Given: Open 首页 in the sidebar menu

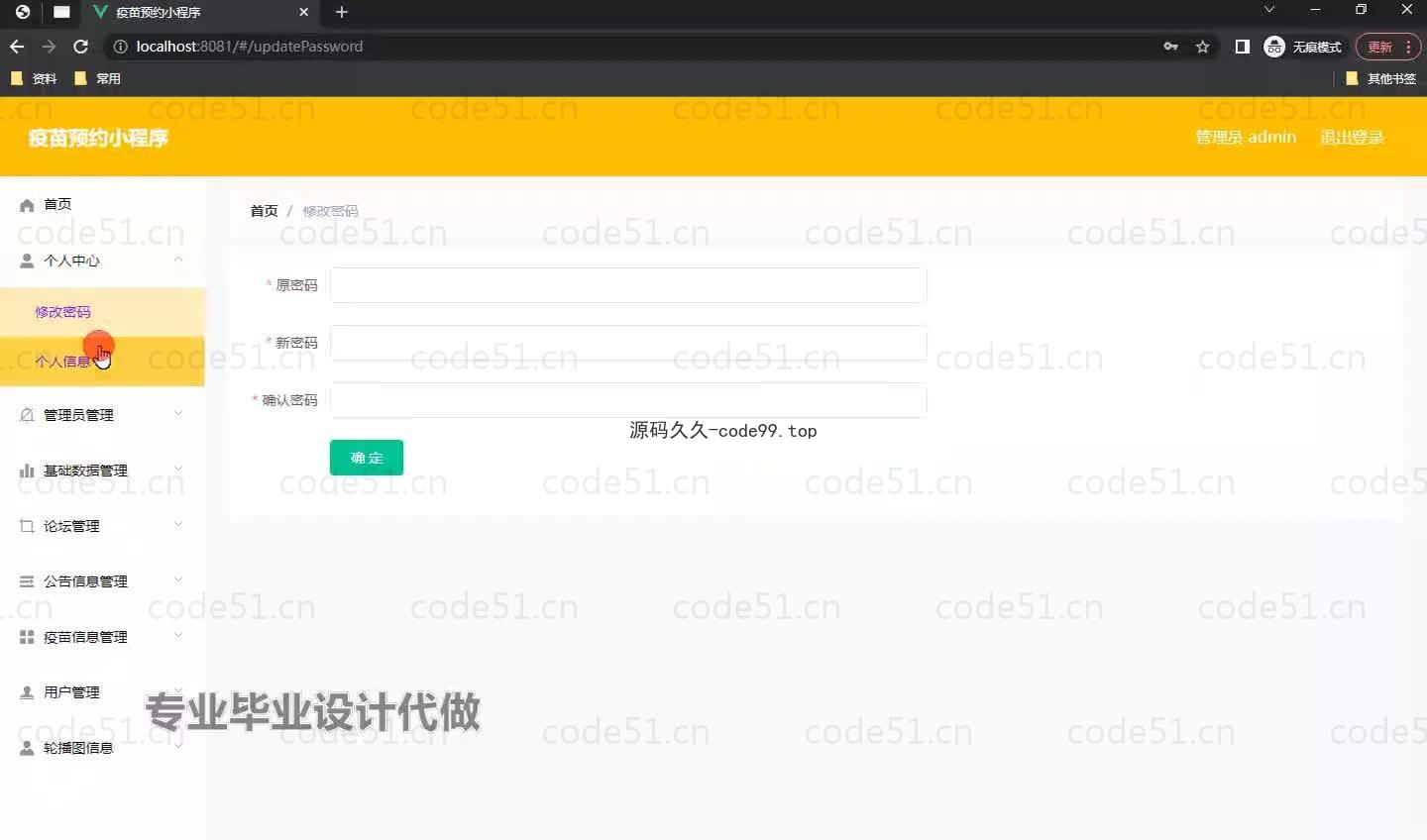Looking at the screenshot, I should (57, 204).
